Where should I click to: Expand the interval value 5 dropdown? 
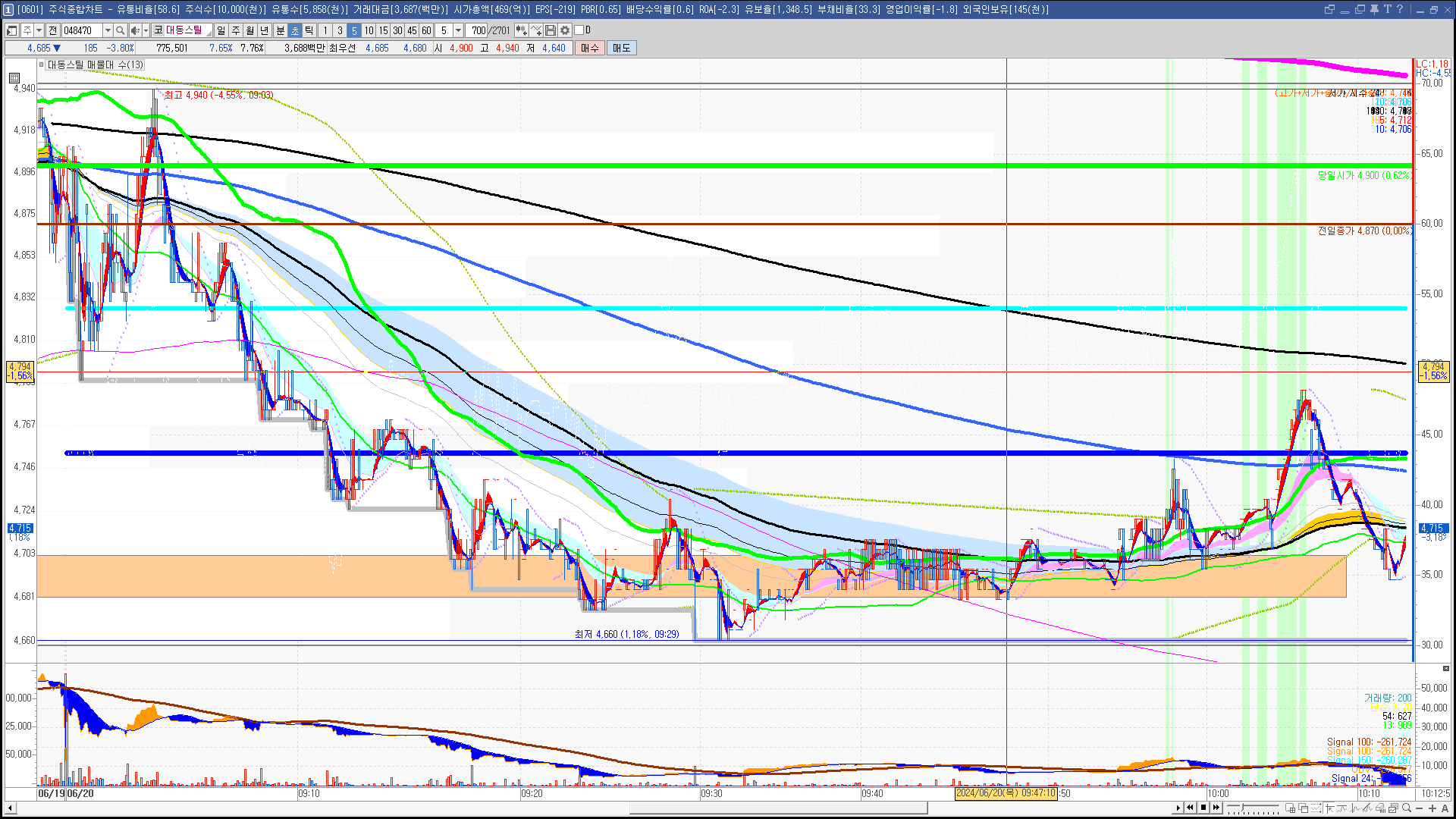tap(458, 30)
